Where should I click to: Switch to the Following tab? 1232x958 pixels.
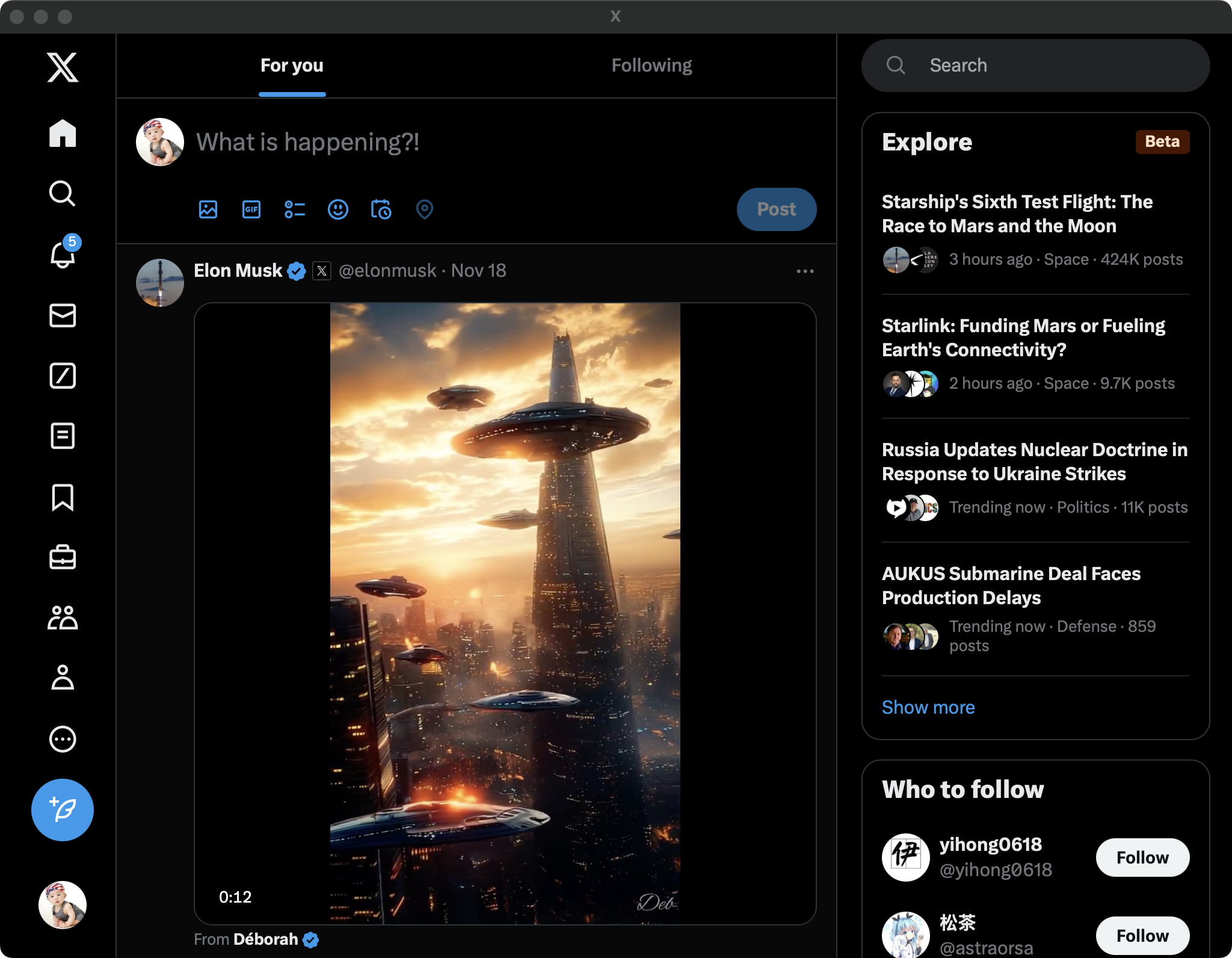coord(651,65)
